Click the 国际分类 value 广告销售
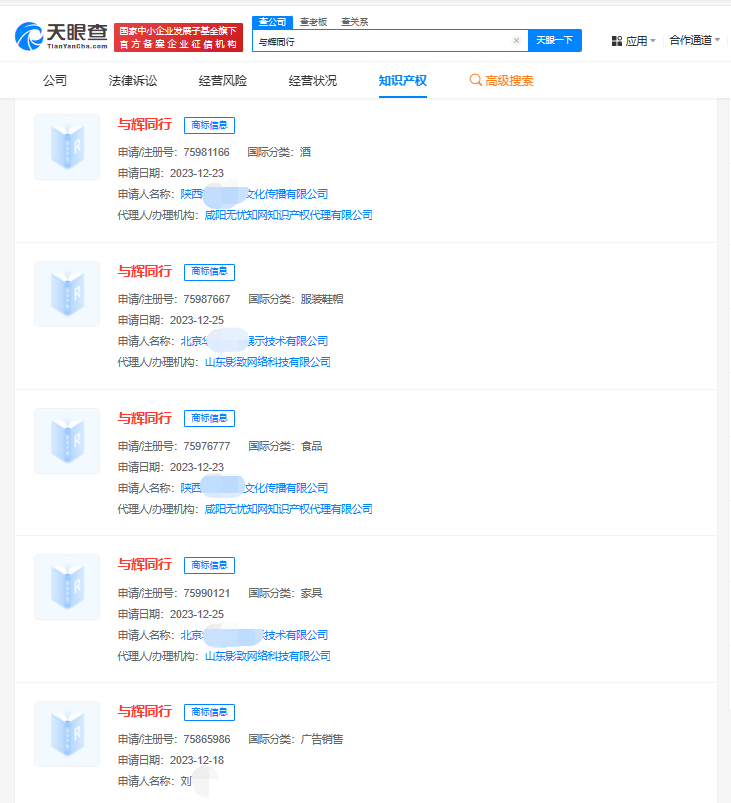Image resolution: width=731 pixels, height=803 pixels. tap(322, 739)
